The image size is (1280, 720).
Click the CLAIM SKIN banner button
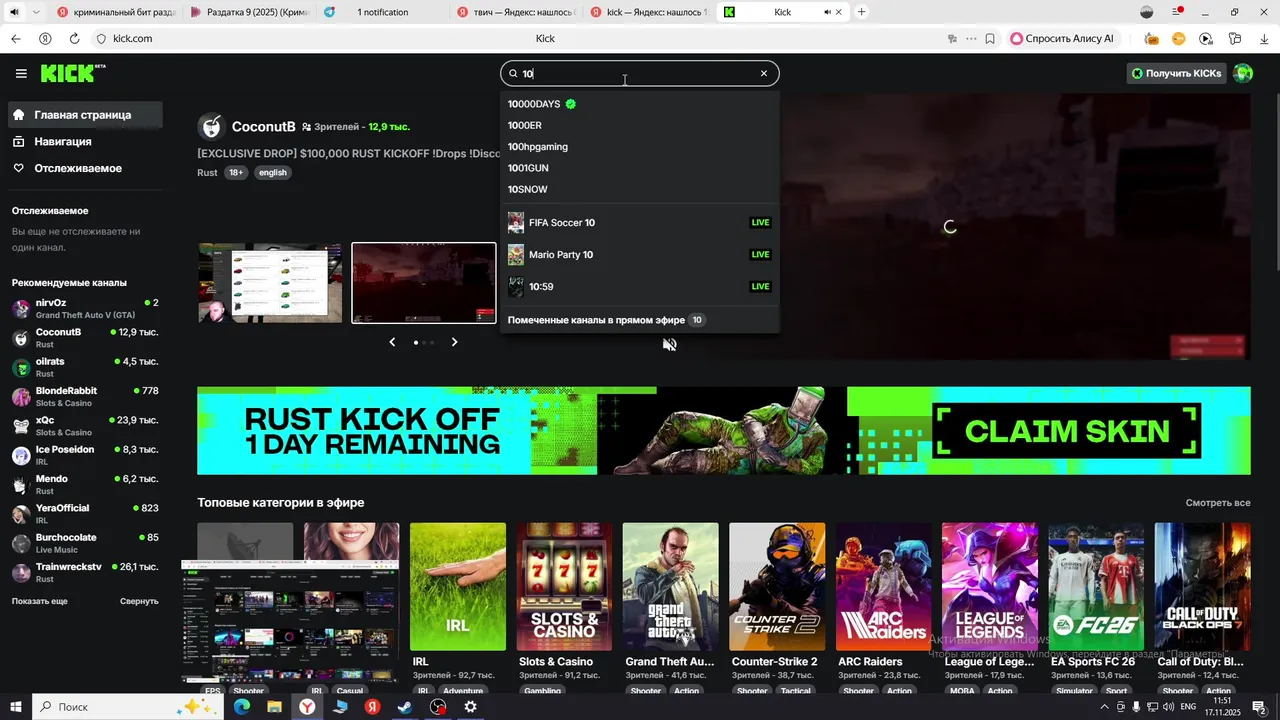click(x=1067, y=431)
